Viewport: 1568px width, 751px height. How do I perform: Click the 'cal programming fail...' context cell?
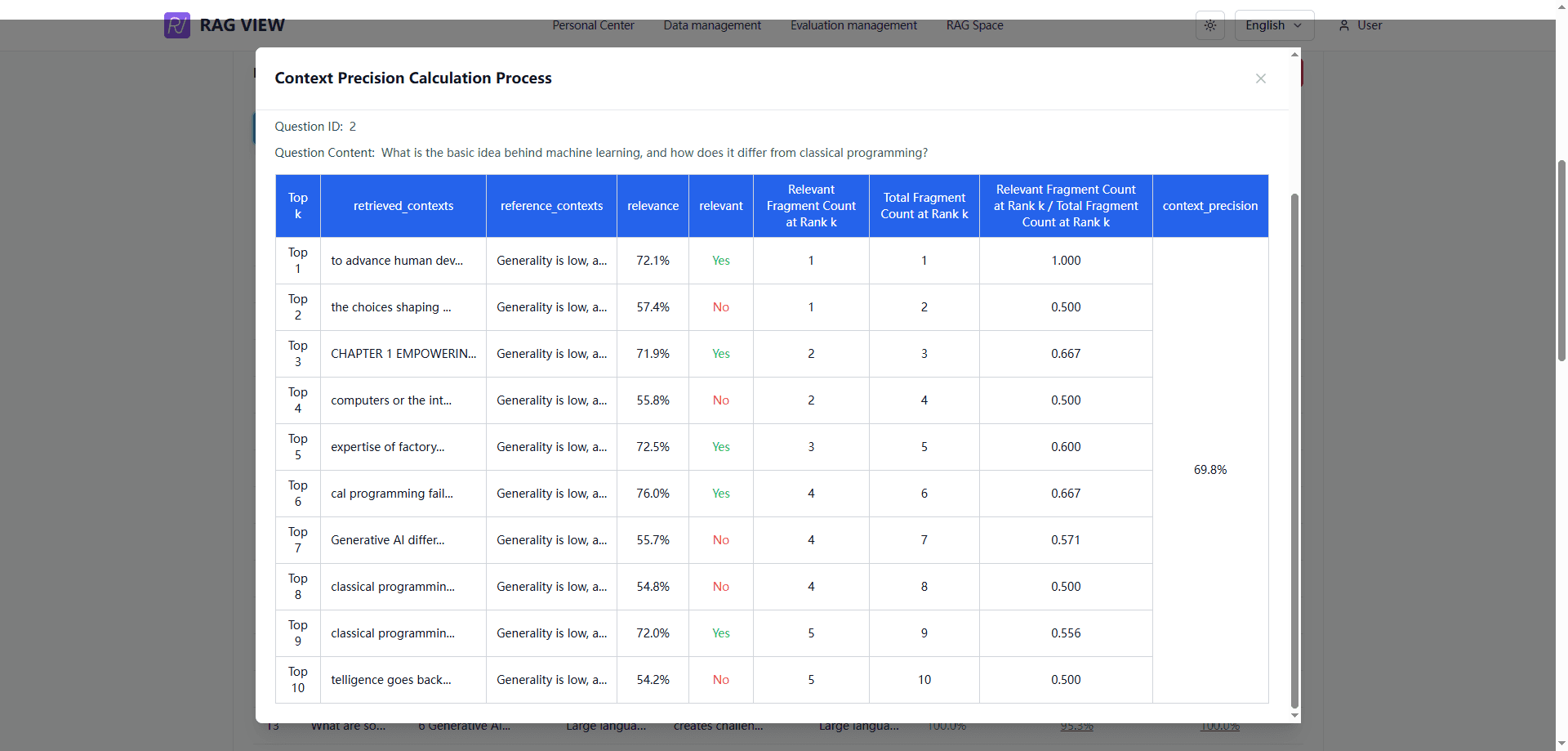(392, 494)
